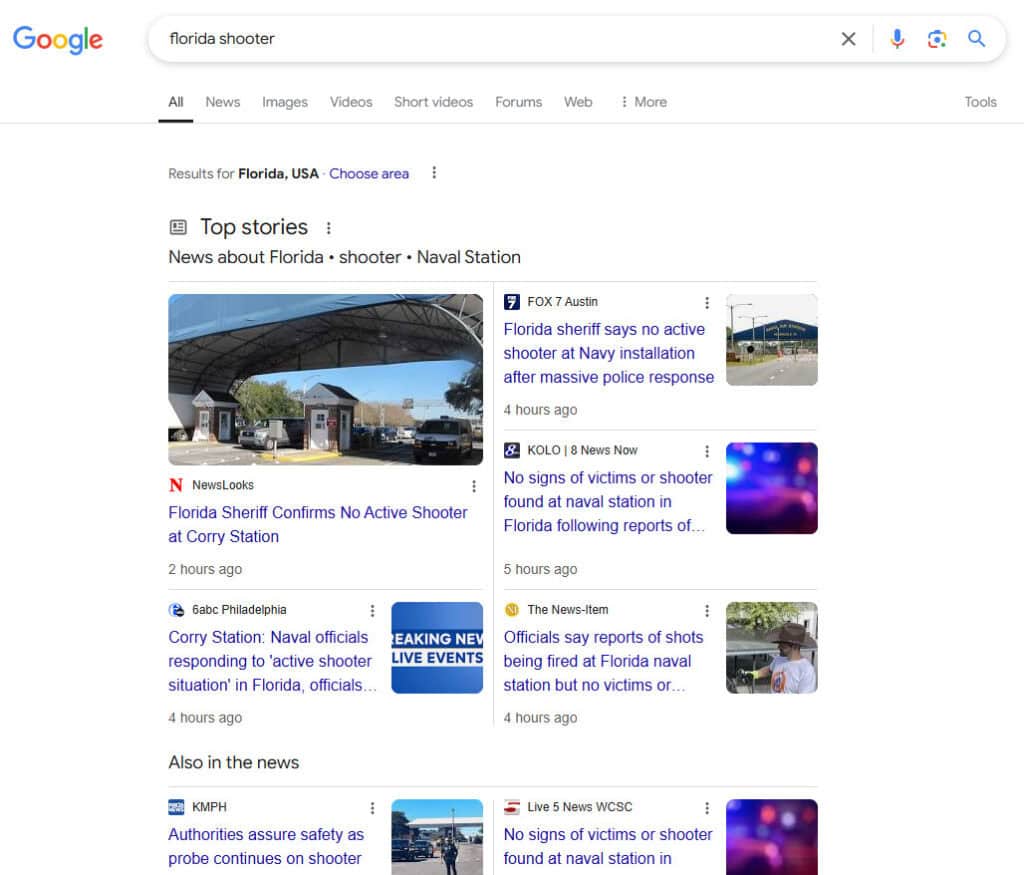Open the search Tools options
1024x875 pixels.
pos(980,102)
